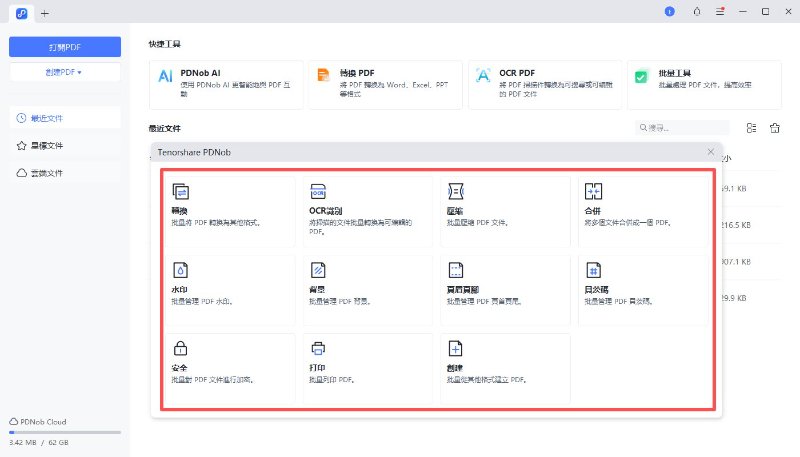Open a new tab with the plus button
Image resolution: width=800 pixels, height=457 pixels.
click(44, 12)
